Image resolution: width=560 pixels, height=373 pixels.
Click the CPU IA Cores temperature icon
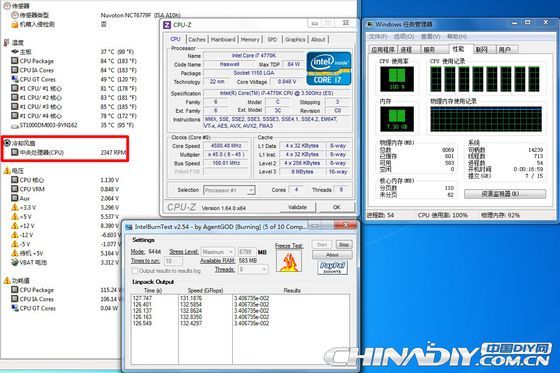click(x=14, y=70)
